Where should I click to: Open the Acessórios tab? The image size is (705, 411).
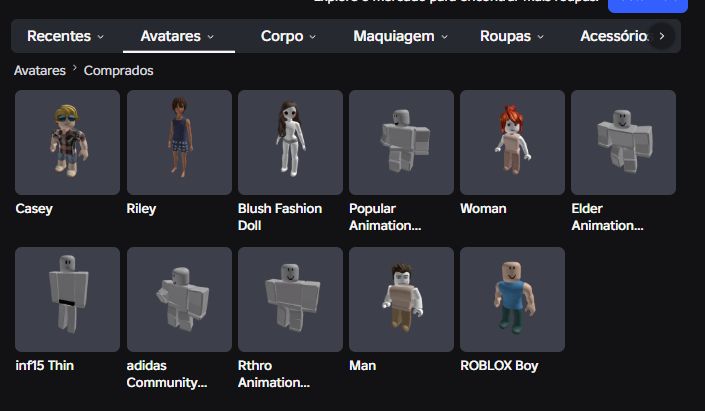(x=614, y=36)
